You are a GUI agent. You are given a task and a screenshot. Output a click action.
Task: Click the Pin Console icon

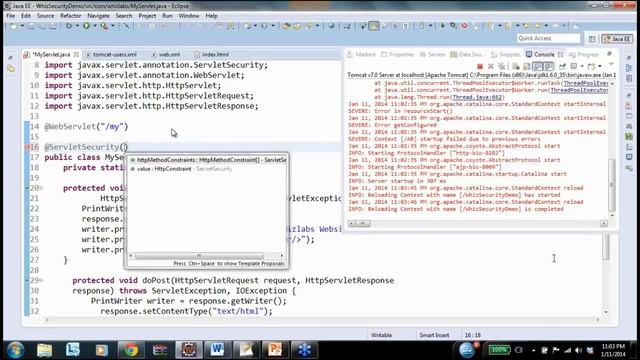click(x=562, y=66)
